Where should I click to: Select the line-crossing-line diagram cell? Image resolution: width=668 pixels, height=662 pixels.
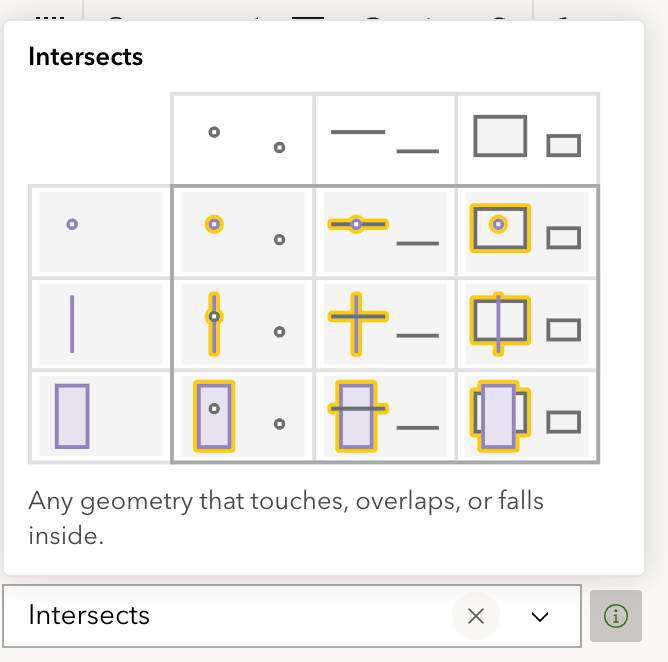tap(385, 323)
